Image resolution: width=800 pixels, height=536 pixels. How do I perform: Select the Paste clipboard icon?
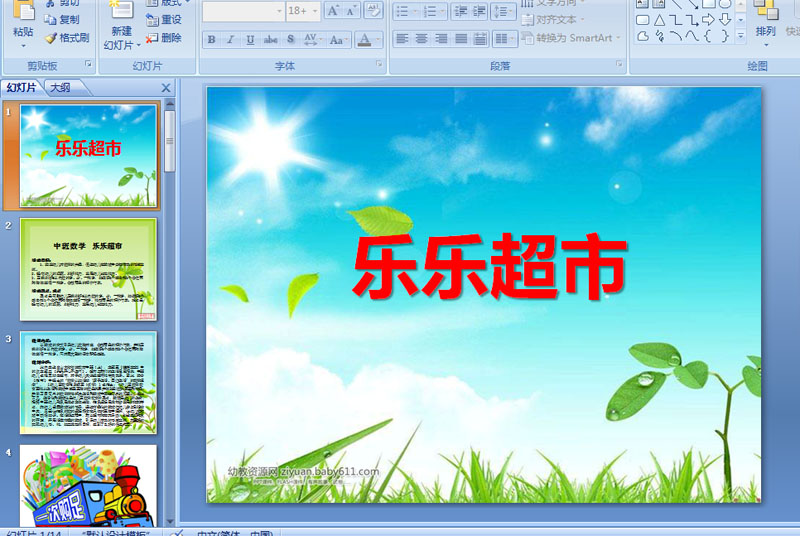(23, 11)
